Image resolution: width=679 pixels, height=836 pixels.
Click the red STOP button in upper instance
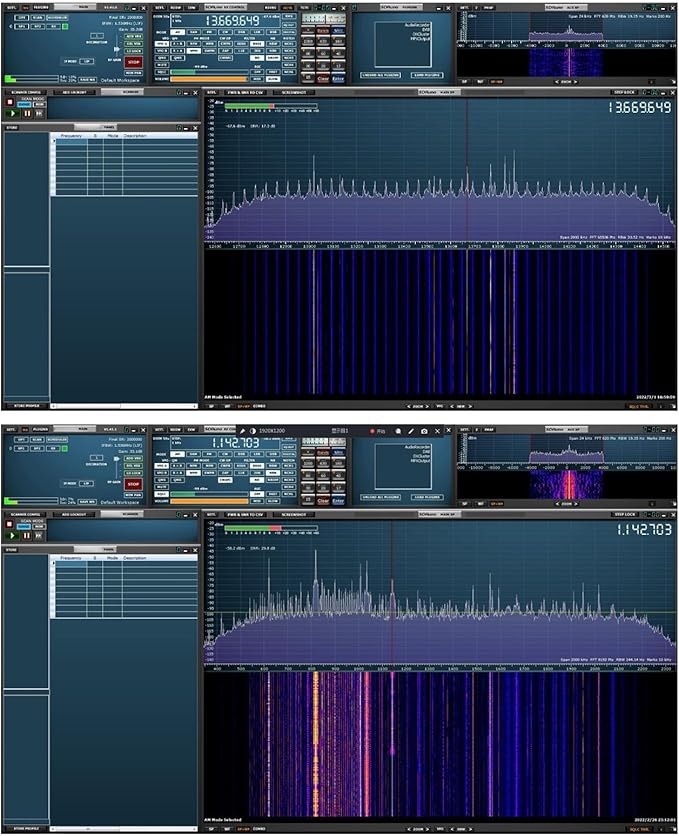pos(134,62)
